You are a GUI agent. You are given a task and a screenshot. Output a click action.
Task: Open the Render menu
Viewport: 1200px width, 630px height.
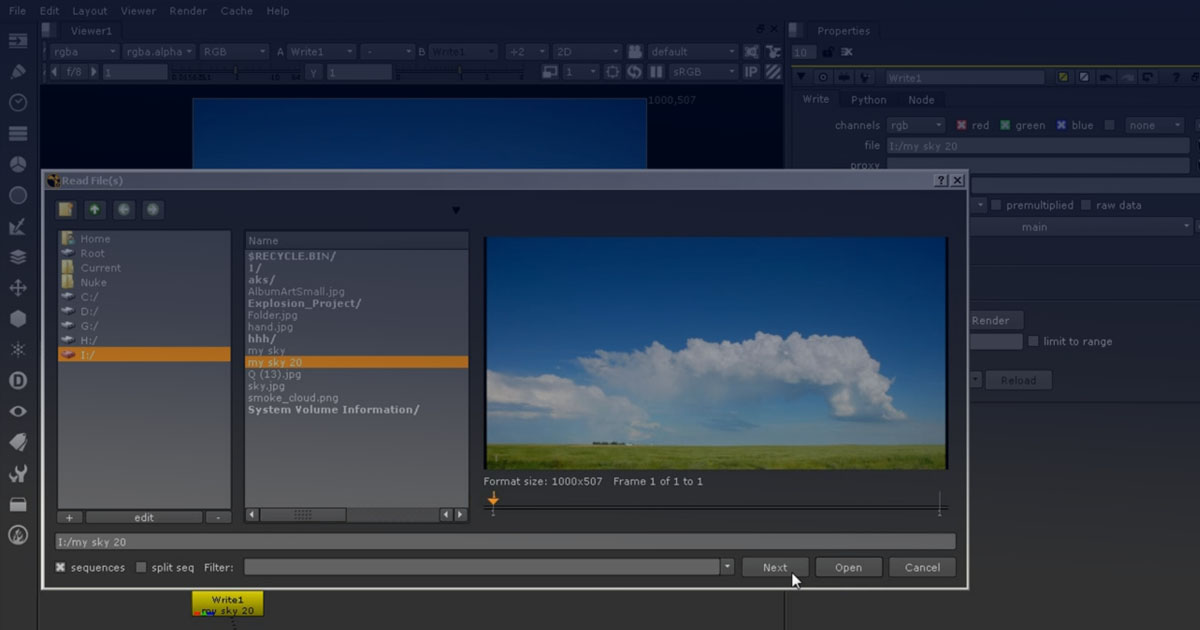coord(187,11)
